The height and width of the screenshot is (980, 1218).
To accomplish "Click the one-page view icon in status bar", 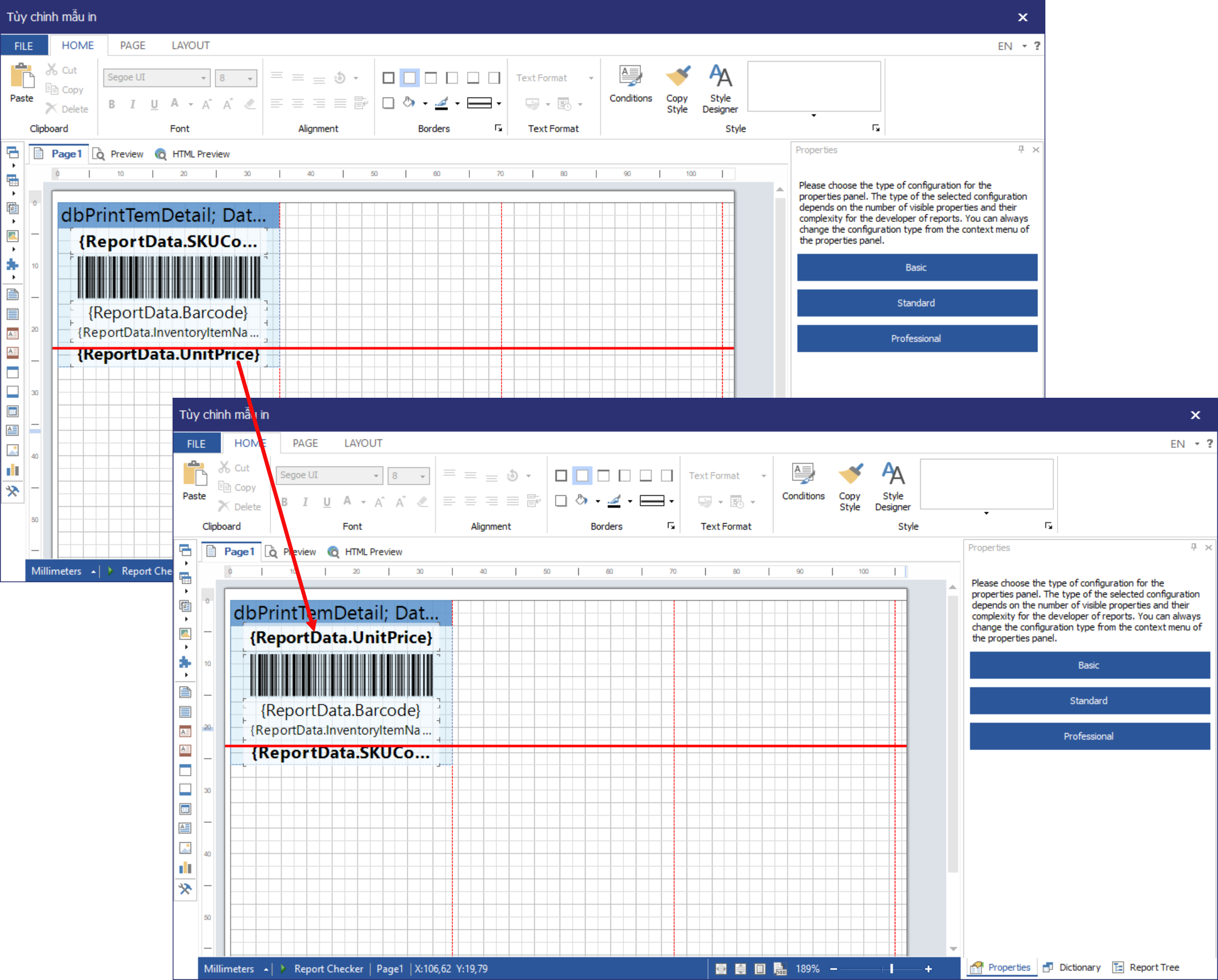I will pyautogui.click(x=760, y=969).
